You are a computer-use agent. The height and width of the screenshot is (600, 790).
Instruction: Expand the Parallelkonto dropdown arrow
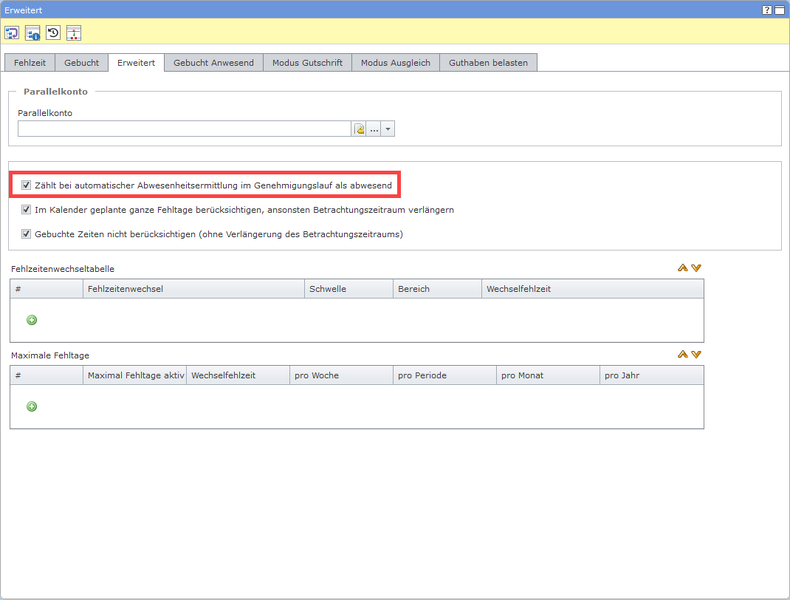pos(389,129)
